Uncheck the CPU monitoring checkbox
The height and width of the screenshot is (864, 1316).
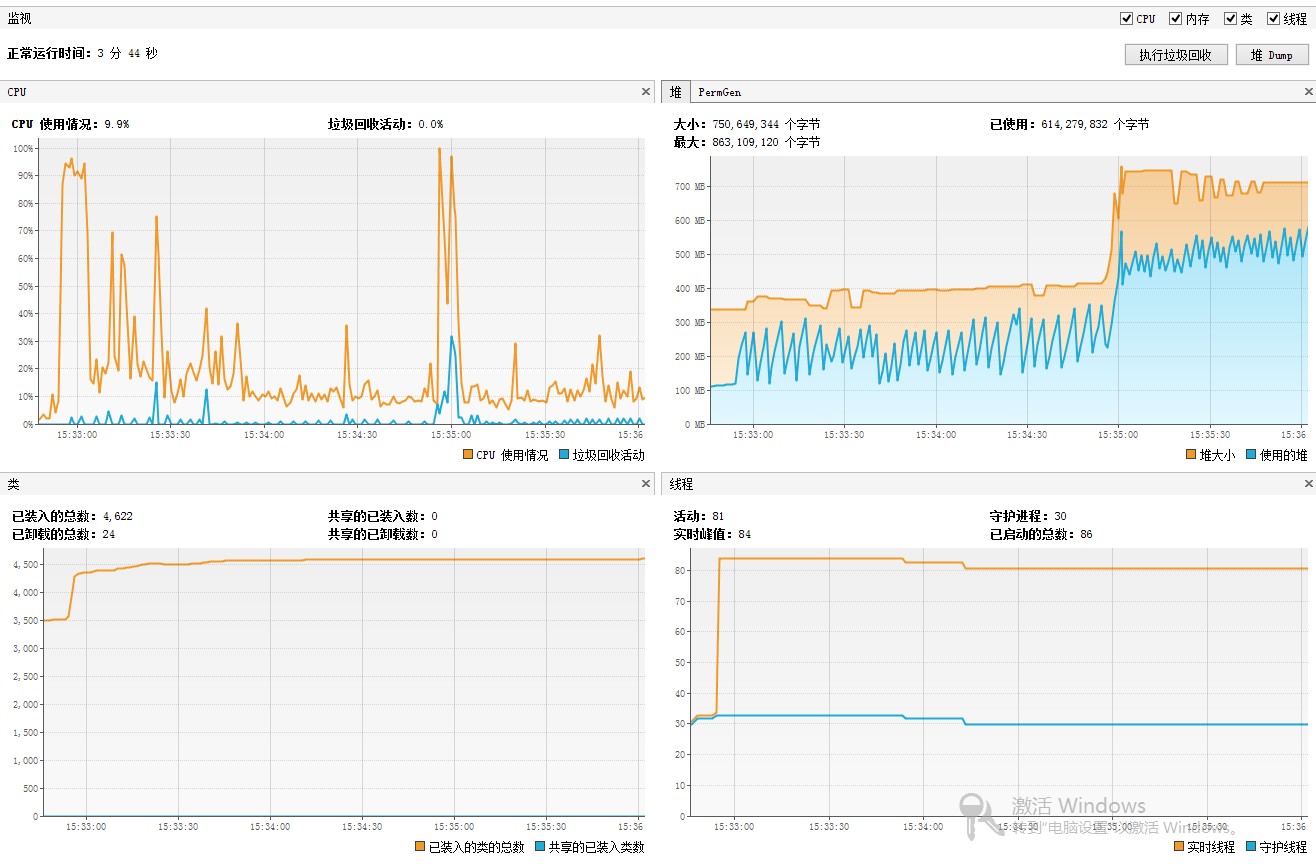[x=1127, y=18]
